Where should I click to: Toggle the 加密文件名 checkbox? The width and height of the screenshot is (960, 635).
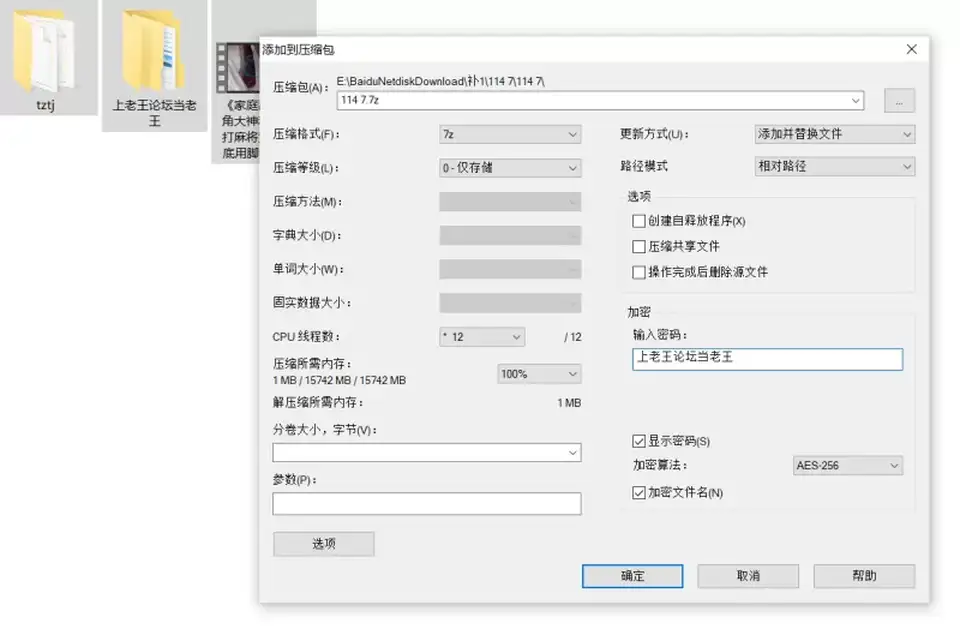[x=639, y=493]
